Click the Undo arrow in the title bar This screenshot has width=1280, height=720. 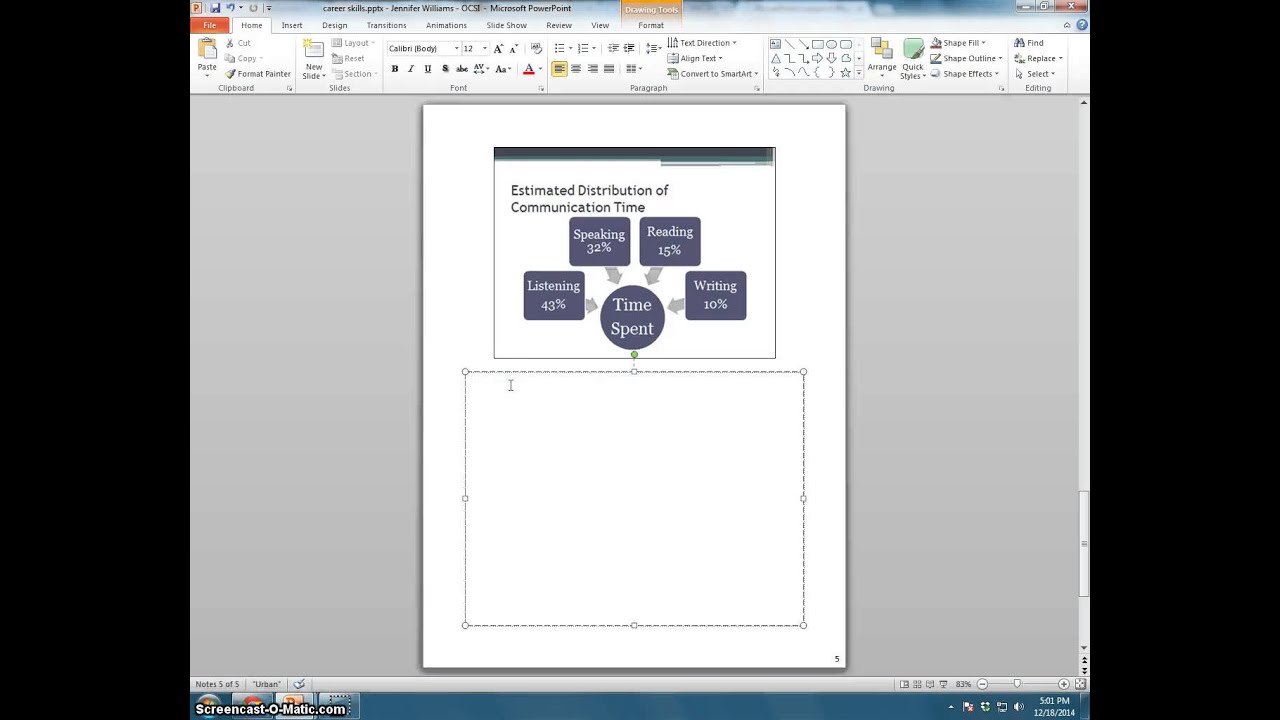(231, 8)
